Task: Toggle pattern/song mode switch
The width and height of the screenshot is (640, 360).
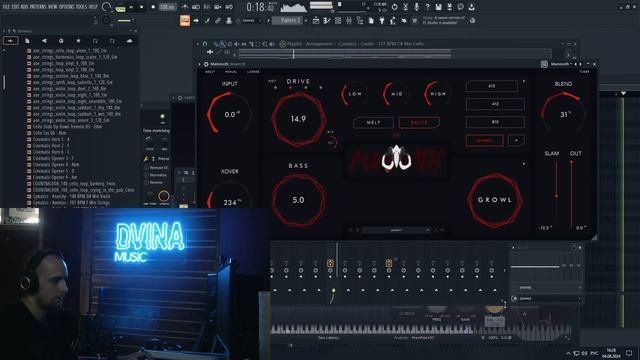Action: 120,8
